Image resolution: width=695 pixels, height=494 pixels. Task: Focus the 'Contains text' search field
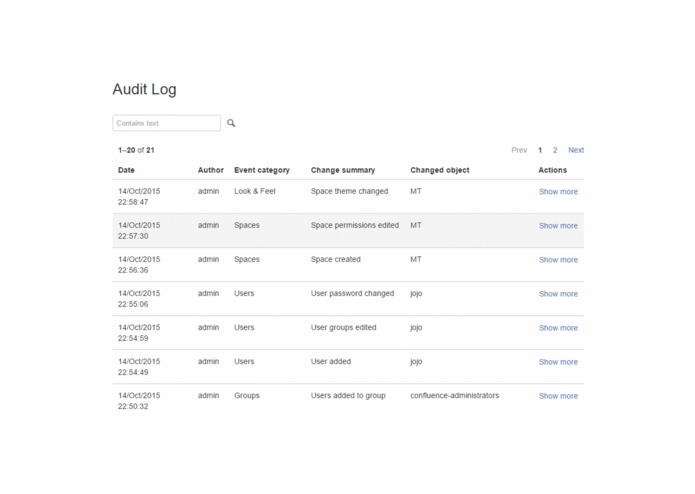click(167, 123)
